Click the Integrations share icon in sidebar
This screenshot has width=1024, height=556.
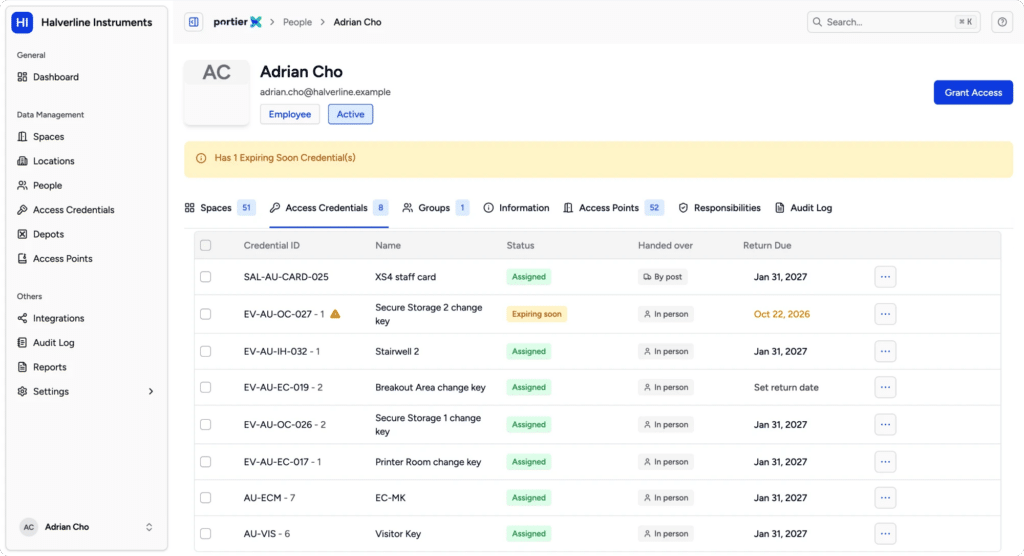pos(22,318)
